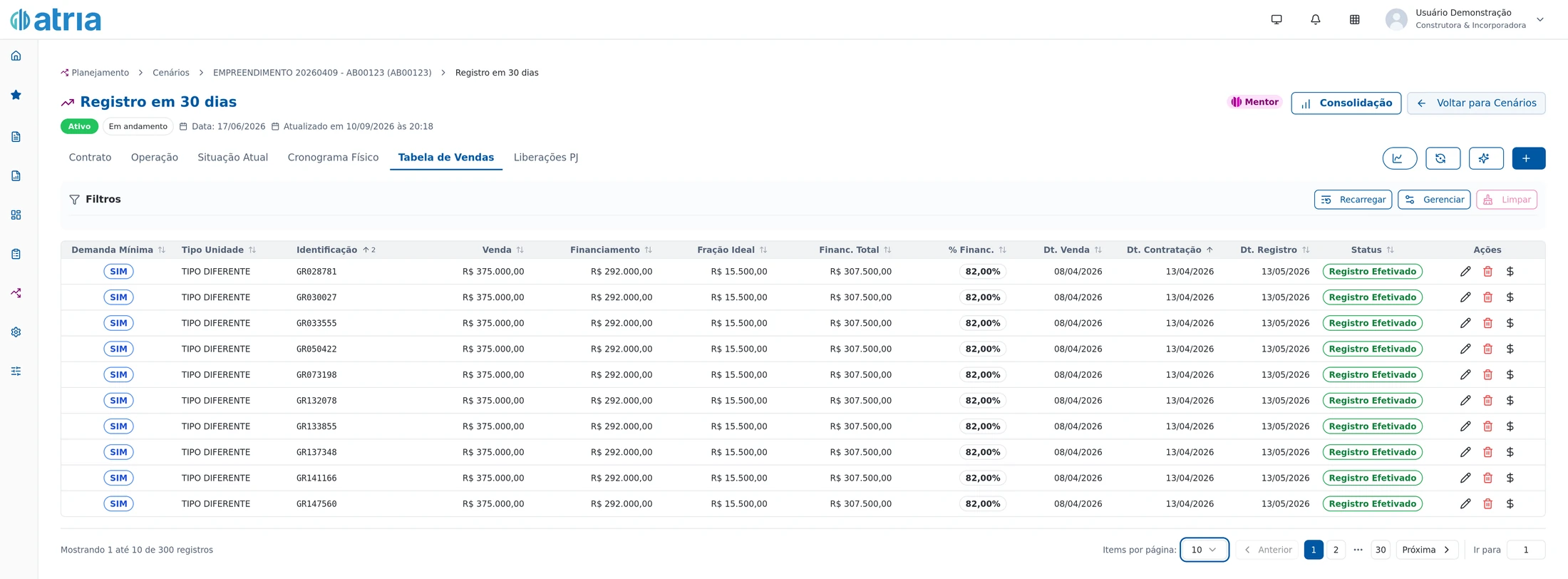Viewport: 1568px width, 579px height.
Task: Click the sparkles AI toolbar button
Action: pyautogui.click(x=1486, y=158)
